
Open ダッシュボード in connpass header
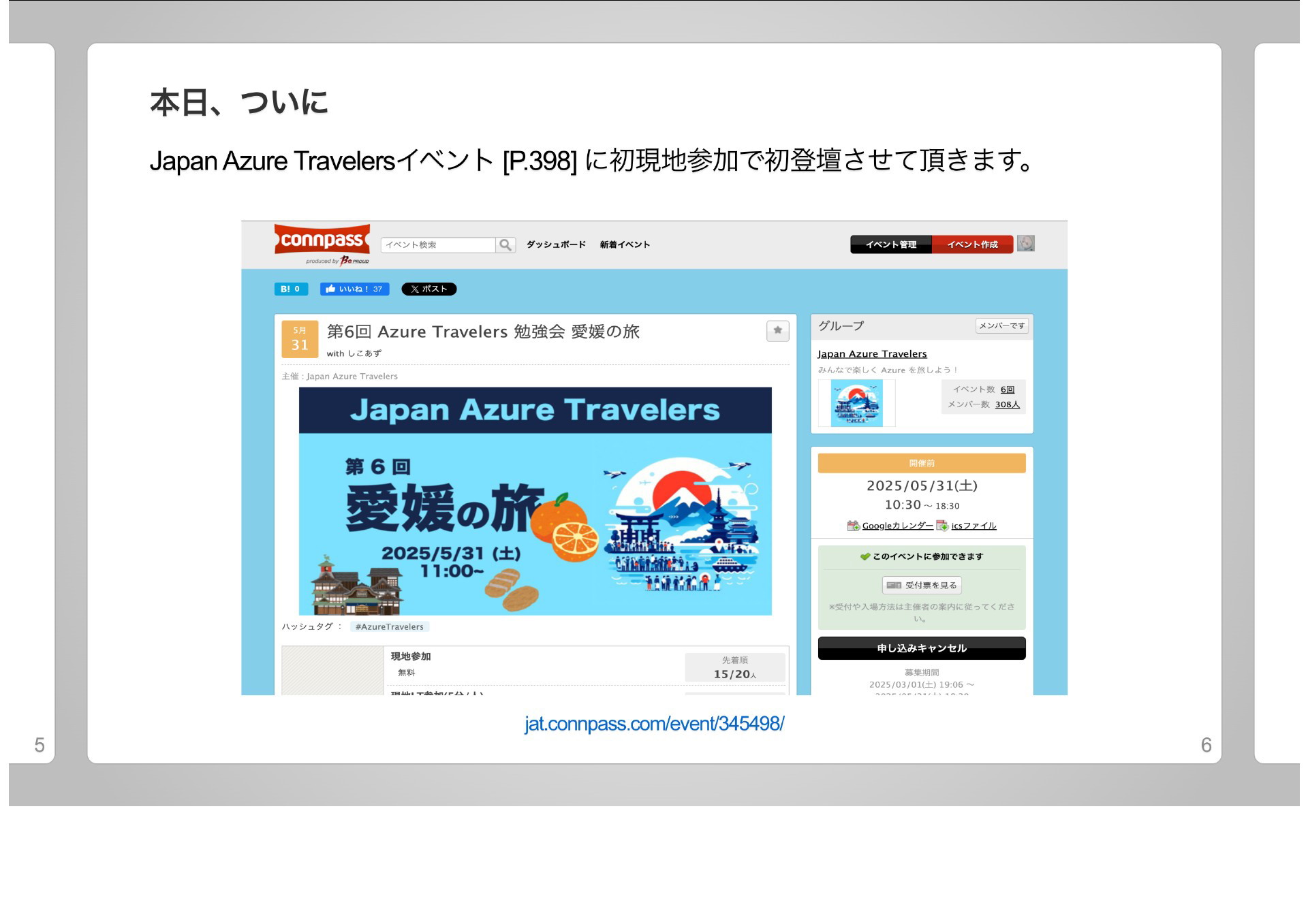pos(556,244)
